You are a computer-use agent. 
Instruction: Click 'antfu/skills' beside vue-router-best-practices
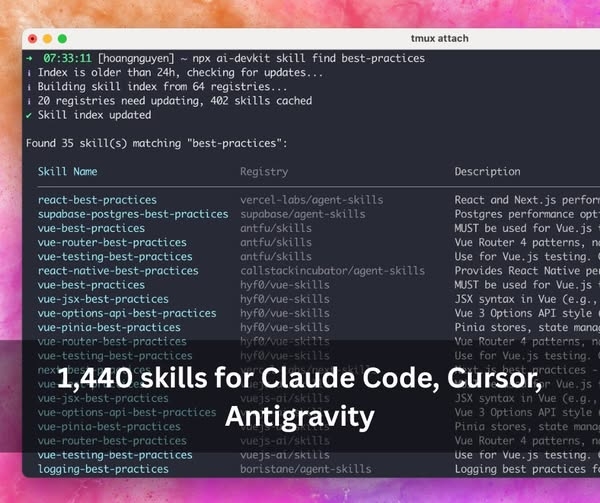276,243
